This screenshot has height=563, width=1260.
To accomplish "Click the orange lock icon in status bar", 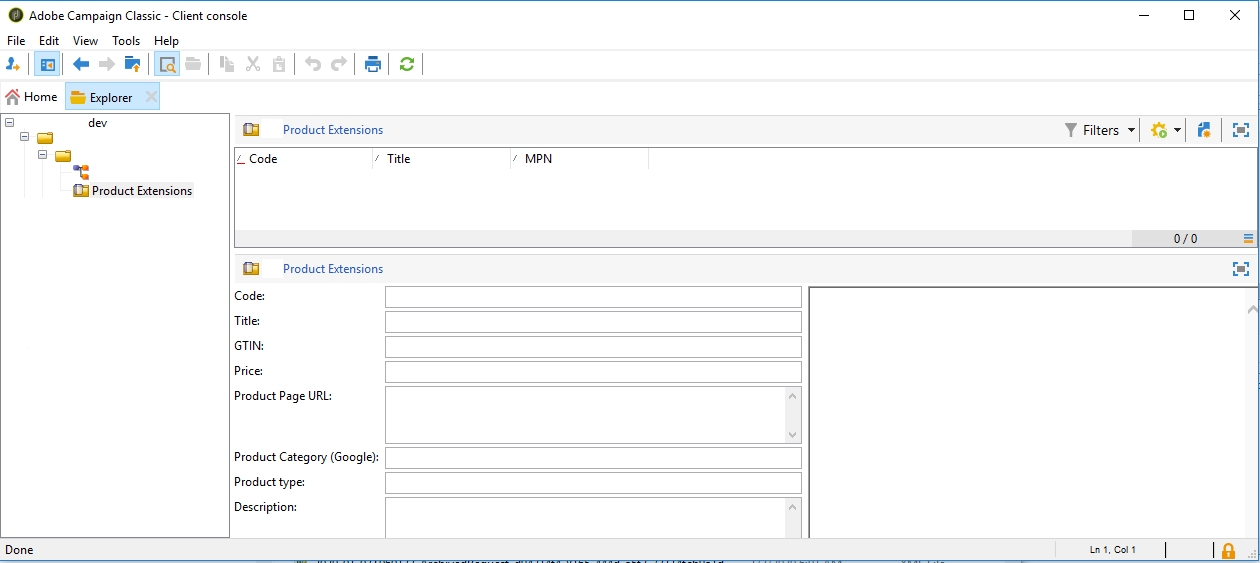I will coord(1228,550).
